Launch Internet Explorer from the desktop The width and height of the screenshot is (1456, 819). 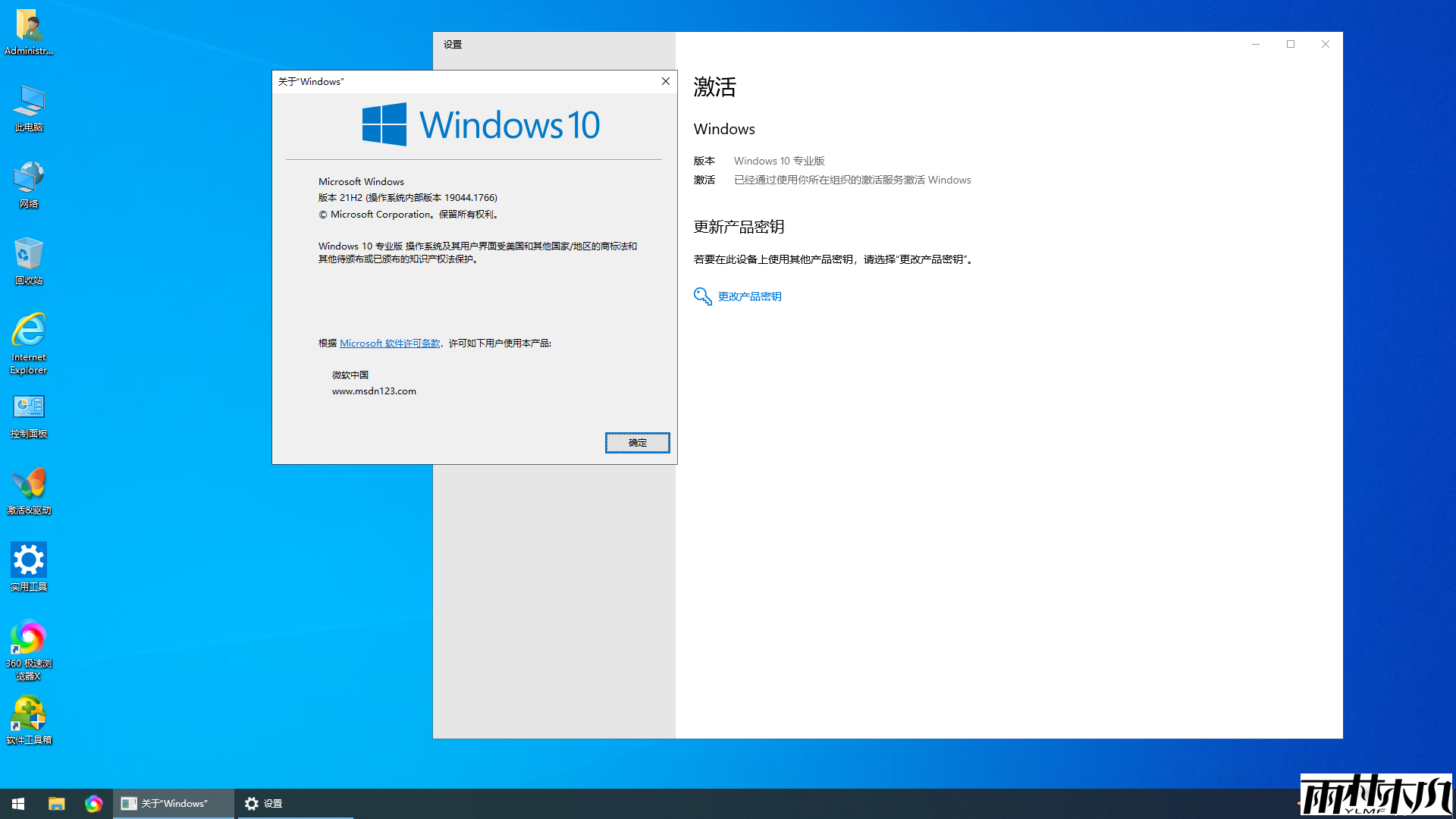coord(28,337)
